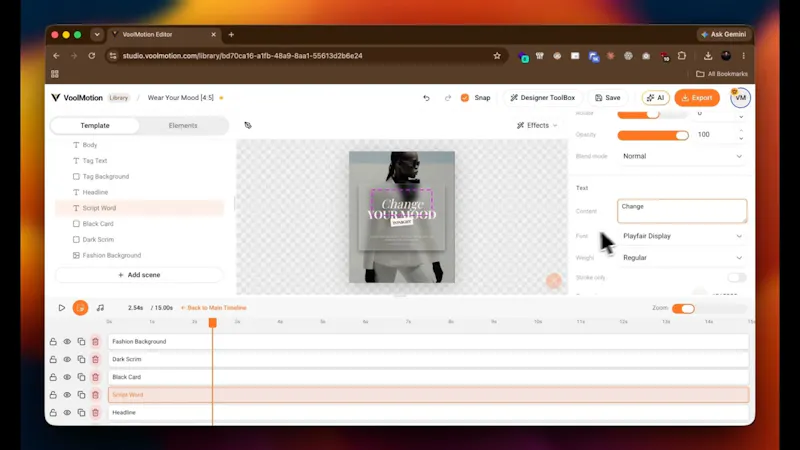Click Add scene button
Screen dimensions: 800x450
(x=139, y=275)
